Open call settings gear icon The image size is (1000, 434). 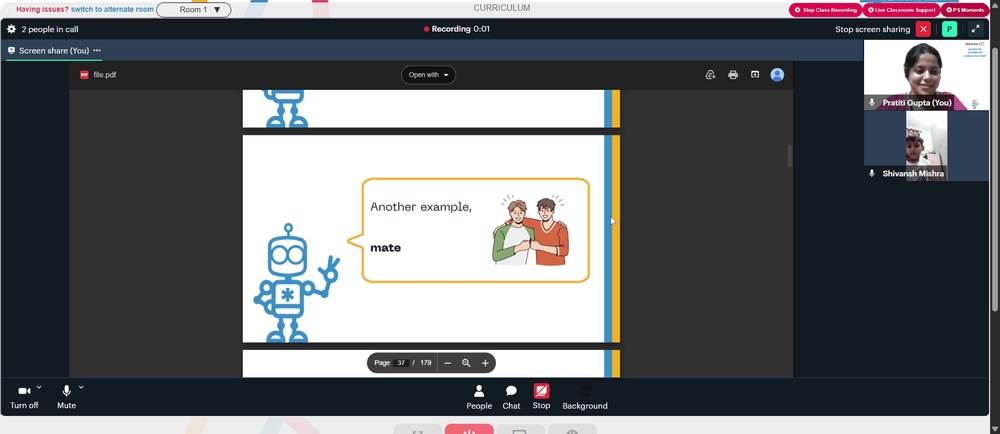point(11,29)
